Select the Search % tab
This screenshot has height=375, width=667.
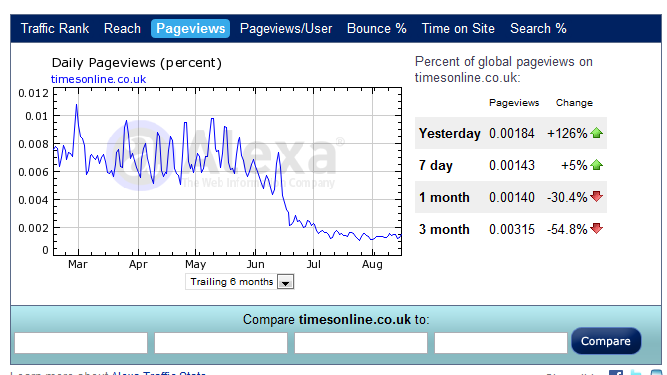pos(538,28)
